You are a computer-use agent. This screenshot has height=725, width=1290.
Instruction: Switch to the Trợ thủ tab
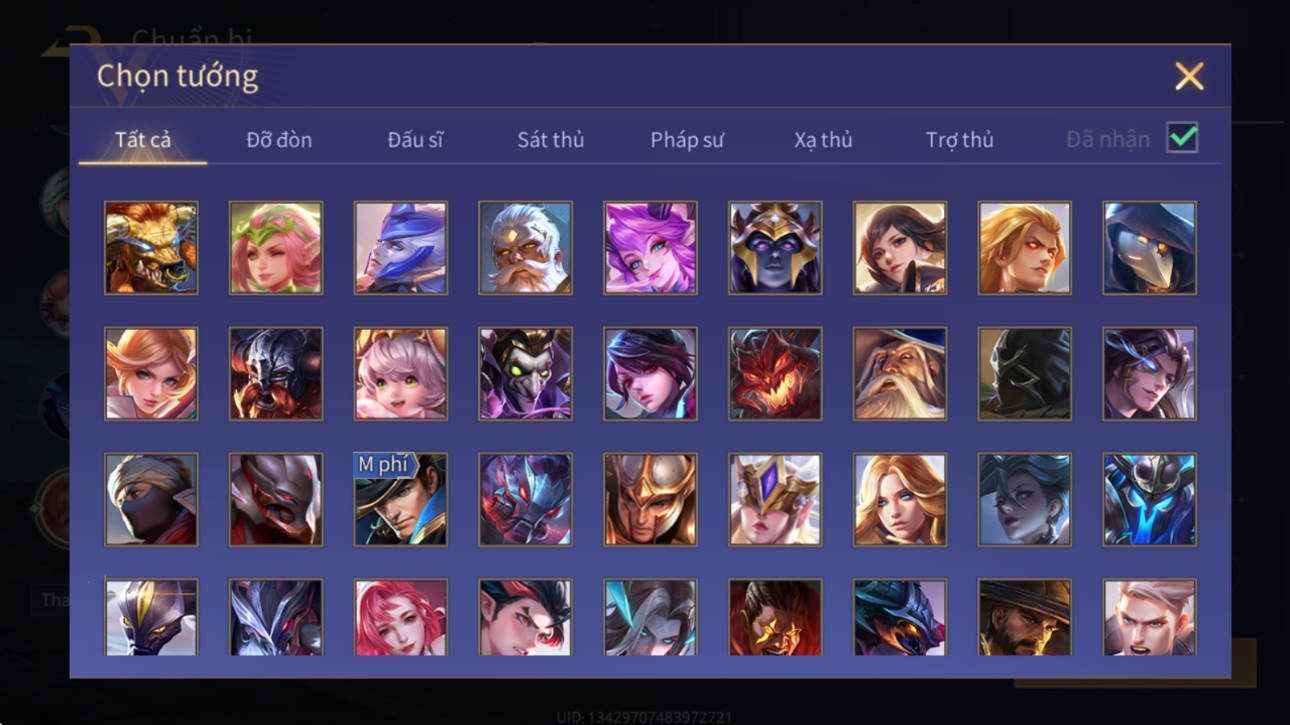[x=959, y=140]
